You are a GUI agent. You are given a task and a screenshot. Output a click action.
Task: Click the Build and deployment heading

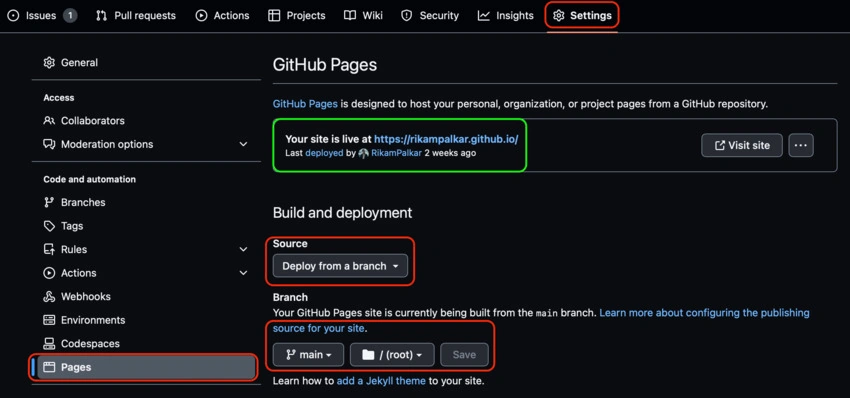343,213
